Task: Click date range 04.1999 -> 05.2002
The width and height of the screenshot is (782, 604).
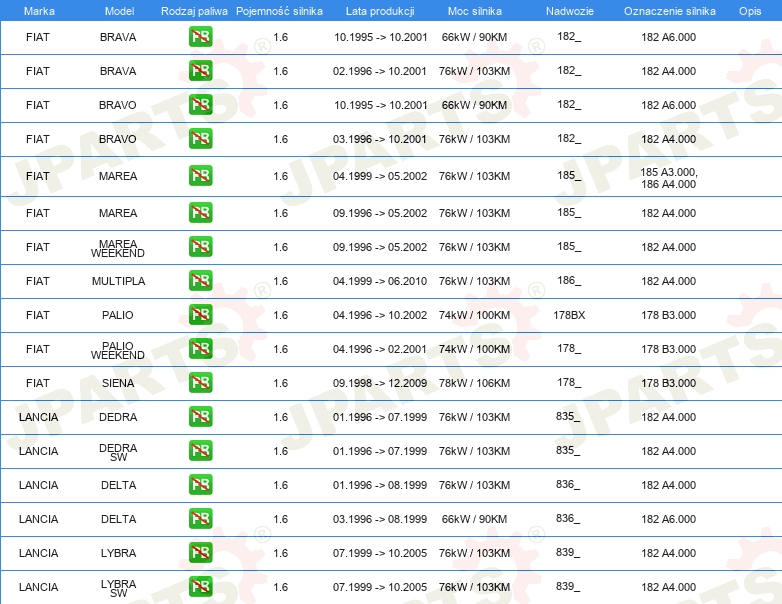Action: (380, 176)
